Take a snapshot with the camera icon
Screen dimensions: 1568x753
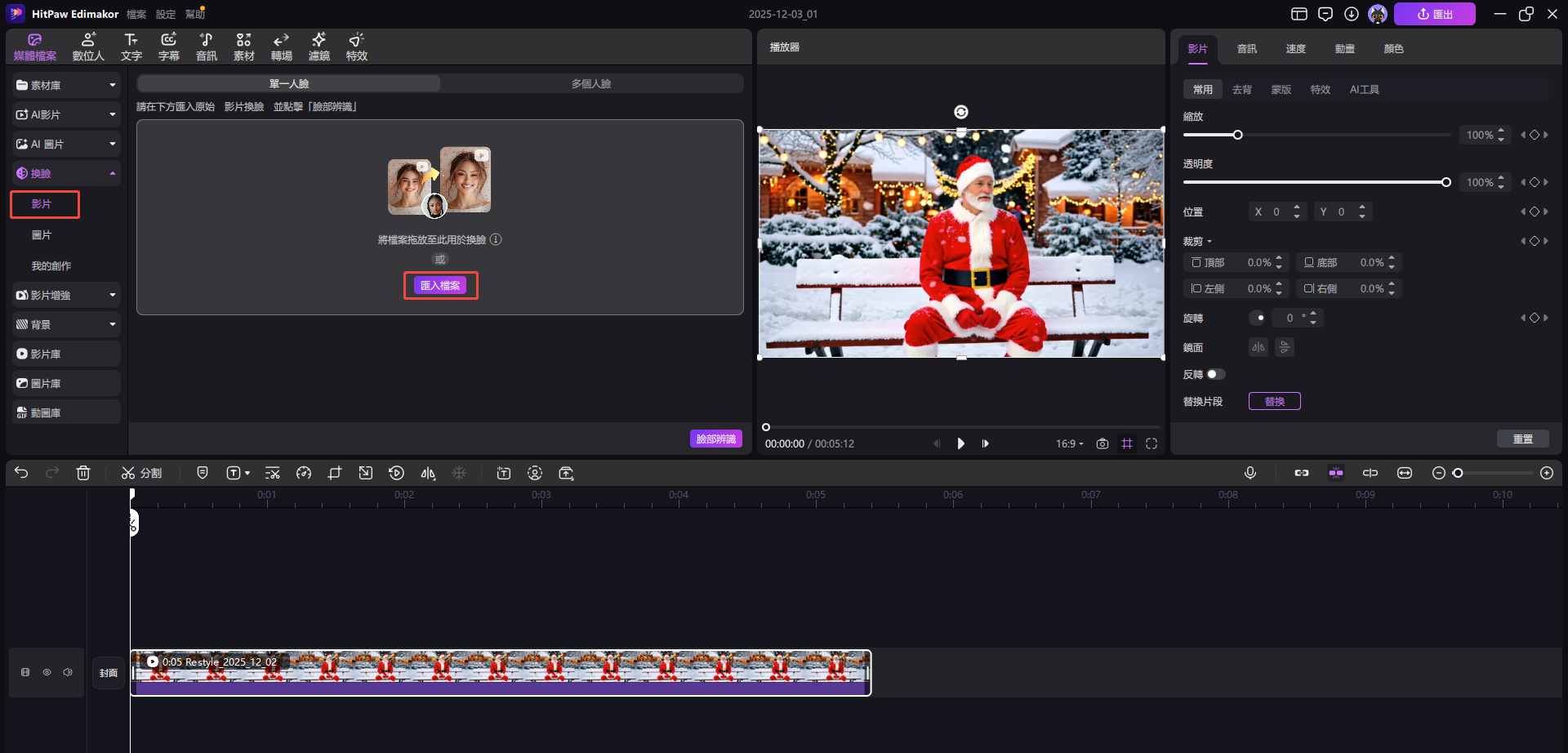(1102, 443)
